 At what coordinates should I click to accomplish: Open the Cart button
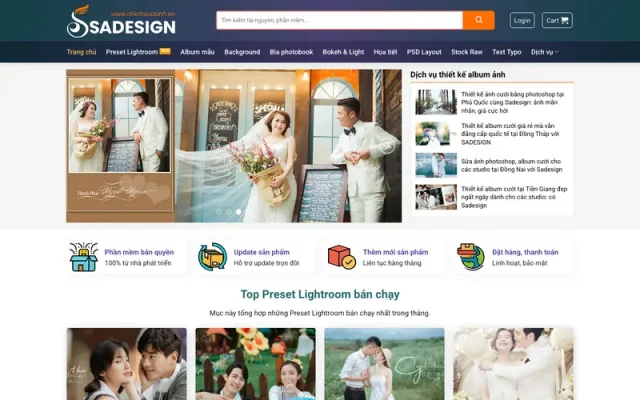click(557, 20)
